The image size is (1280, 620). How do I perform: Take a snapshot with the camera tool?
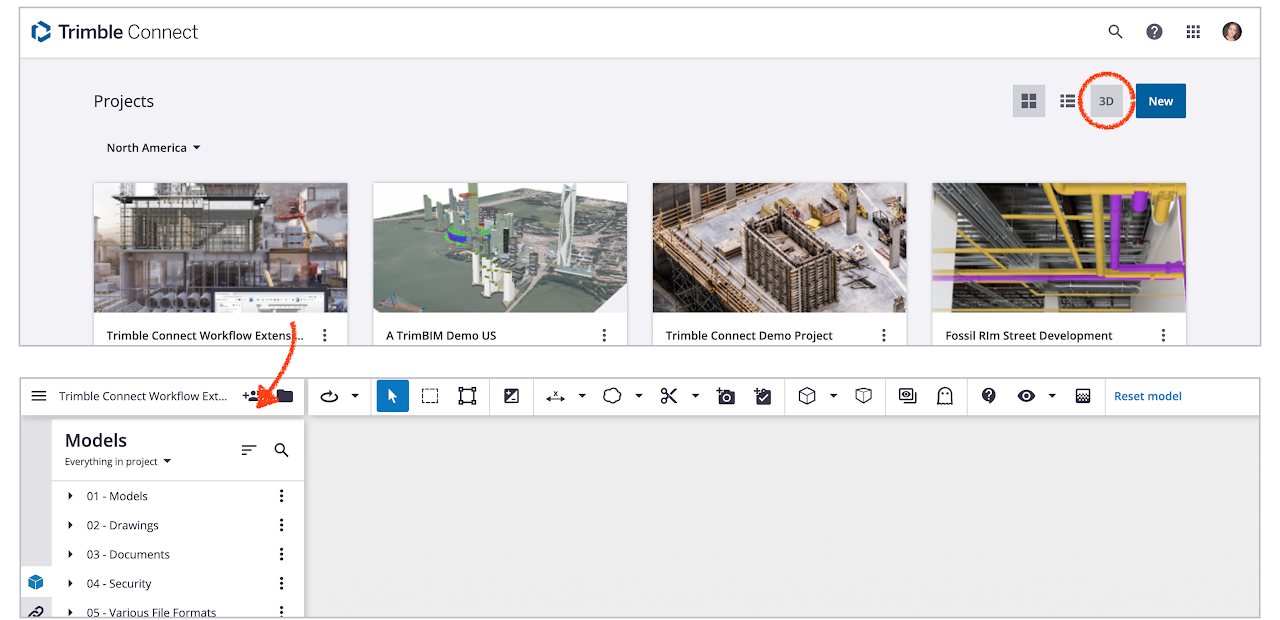(x=726, y=396)
